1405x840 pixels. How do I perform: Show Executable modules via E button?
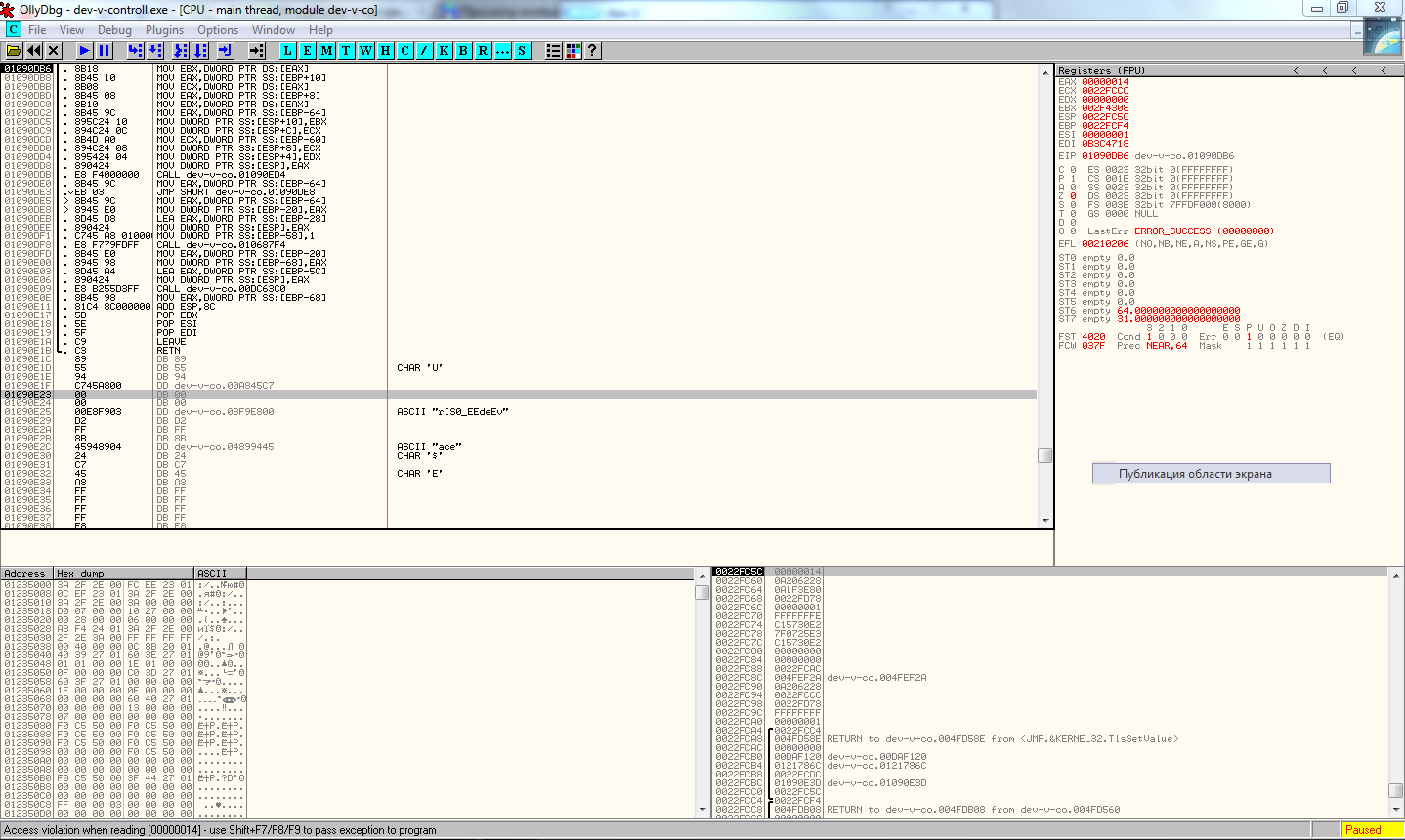tap(307, 50)
